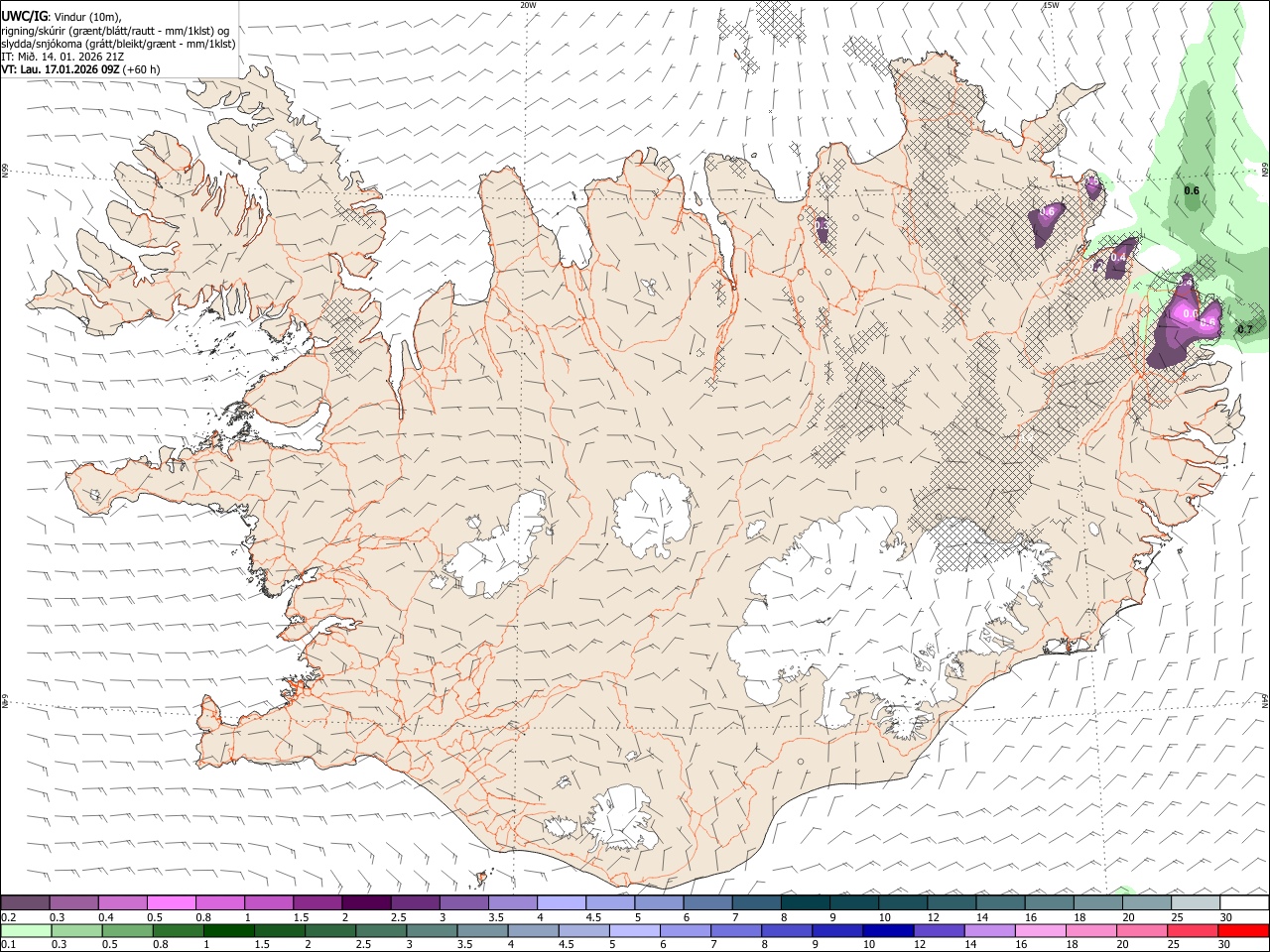The image size is (1270, 952).
Task: Click the '4.5' label under the upper scale
Action: click(x=593, y=917)
